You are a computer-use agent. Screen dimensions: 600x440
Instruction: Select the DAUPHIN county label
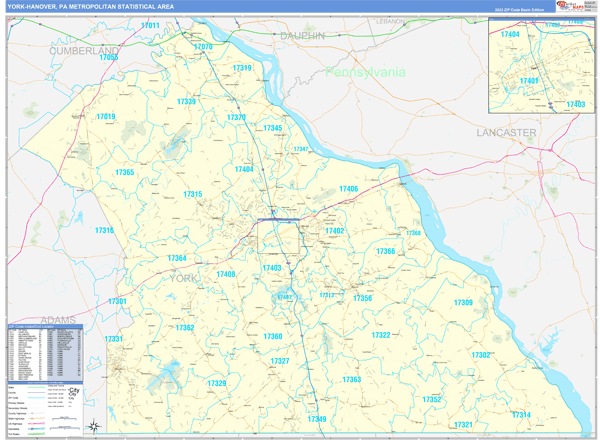tap(303, 35)
